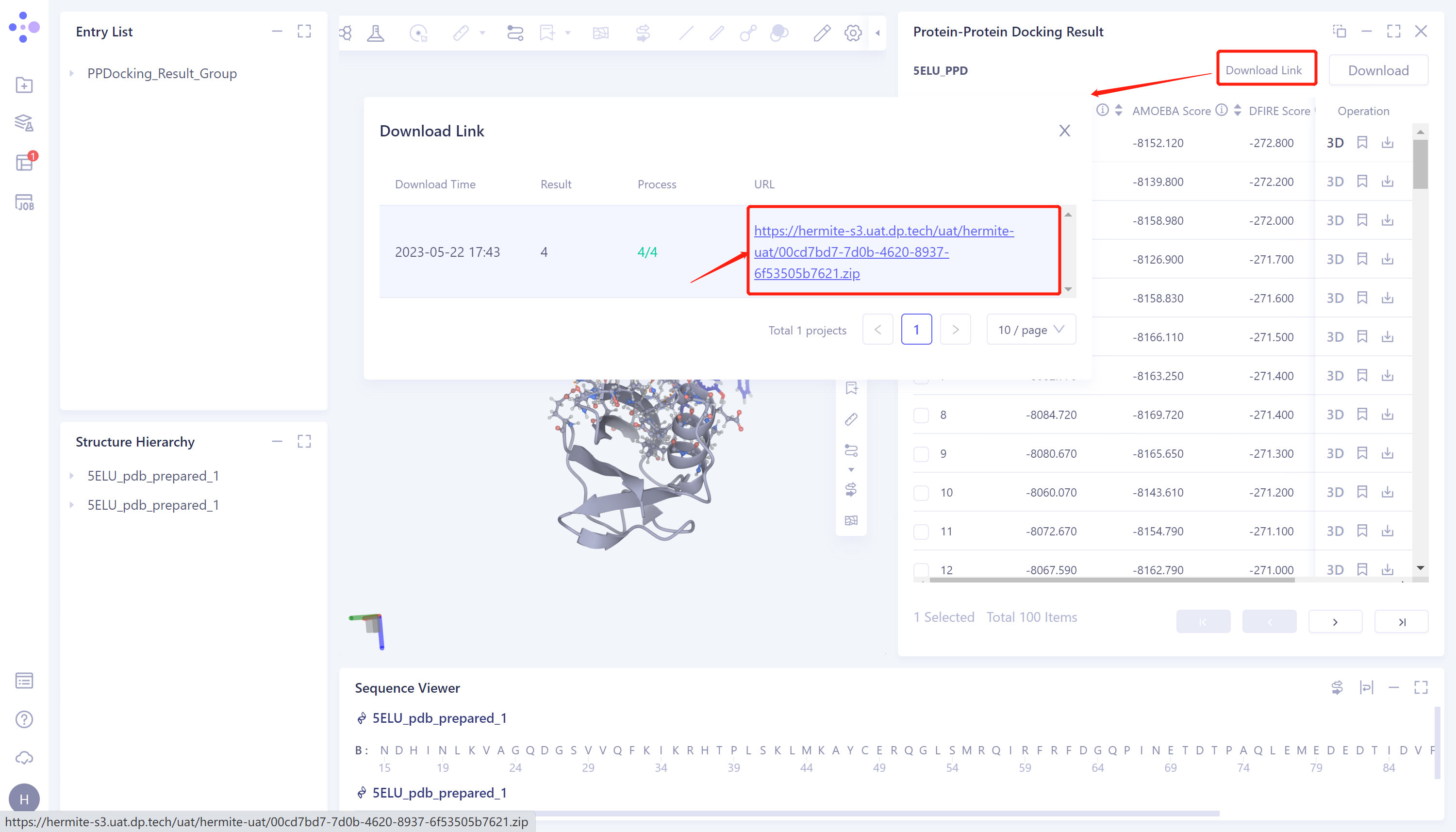Open the viewer settings gear icon
Image resolution: width=1456 pixels, height=832 pixels.
[852, 33]
